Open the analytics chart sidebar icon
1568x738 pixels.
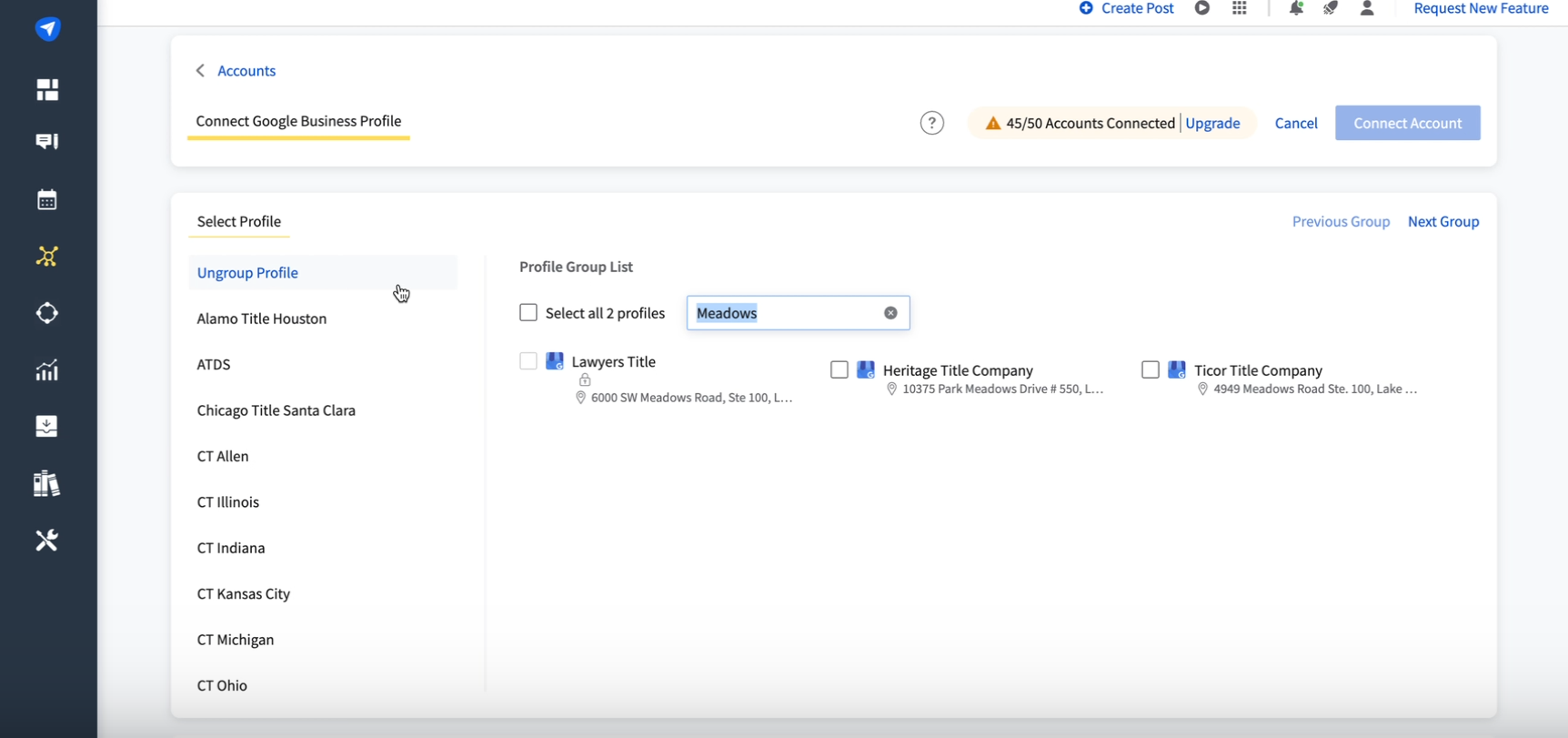(x=47, y=370)
